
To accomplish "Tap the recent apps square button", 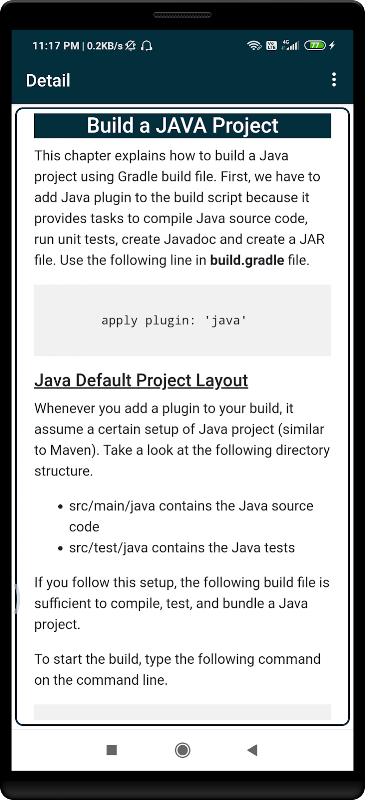I will pyautogui.click(x=112, y=749).
